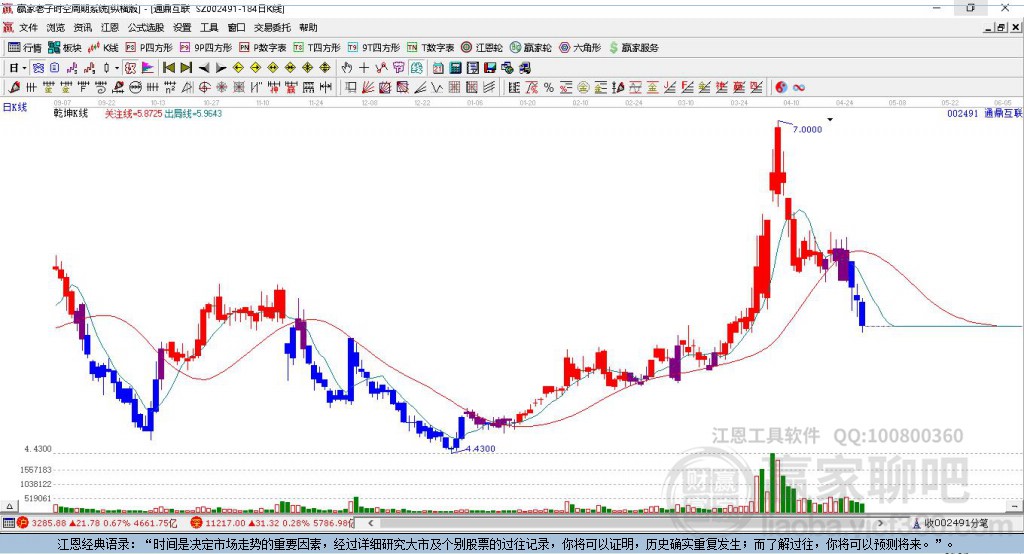Open the 文件 menu
The height and width of the screenshot is (554, 1024).
click(29, 27)
